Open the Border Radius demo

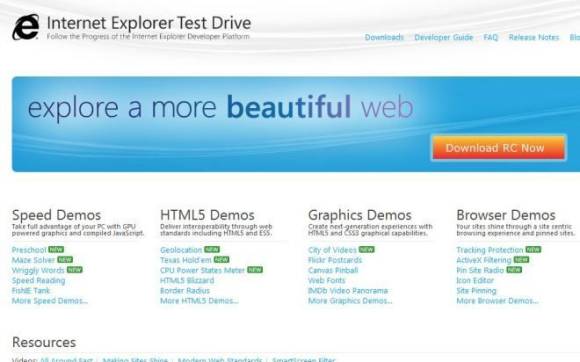coord(185,291)
